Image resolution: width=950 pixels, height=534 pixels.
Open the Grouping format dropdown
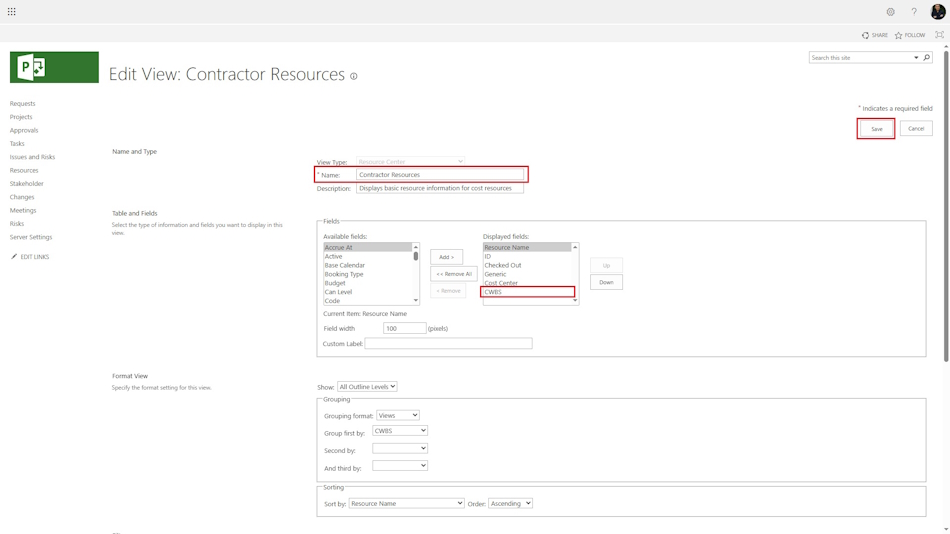click(398, 416)
